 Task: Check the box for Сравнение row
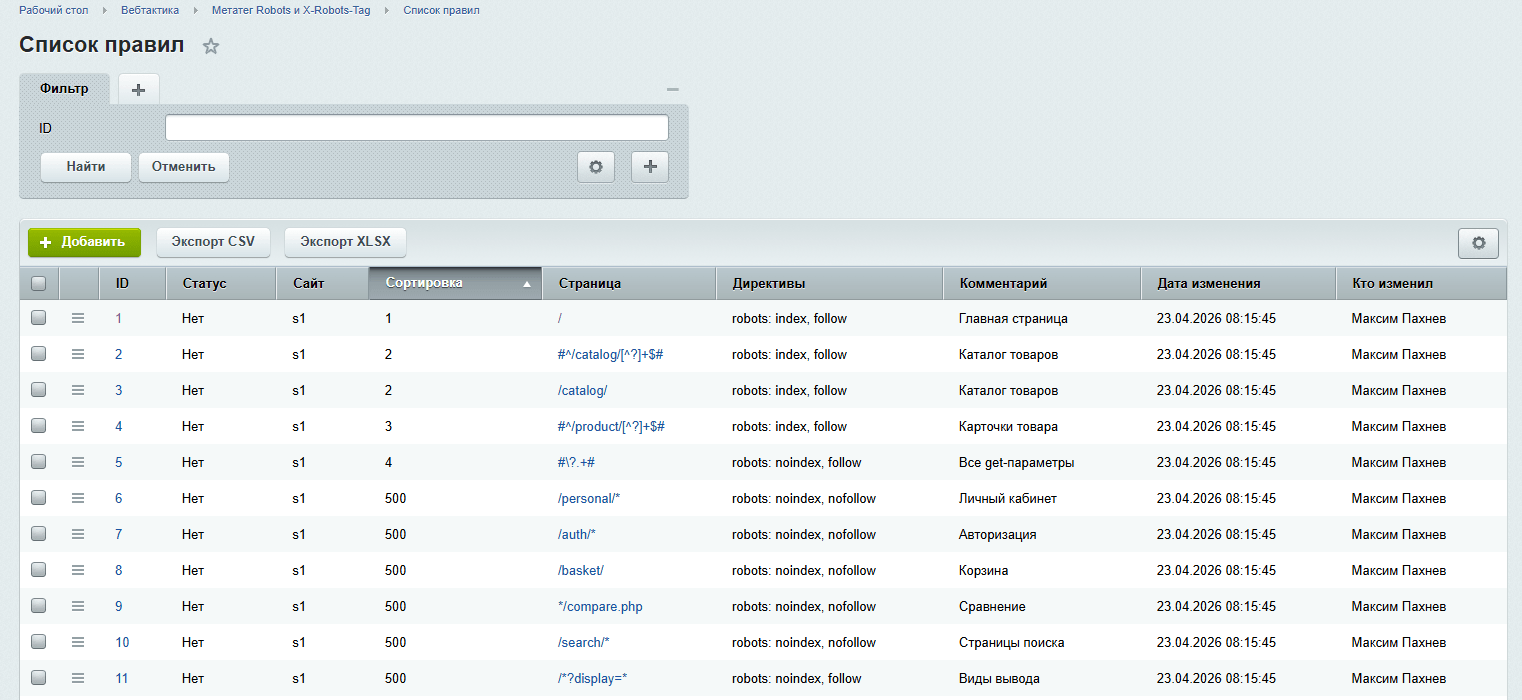tap(39, 606)
